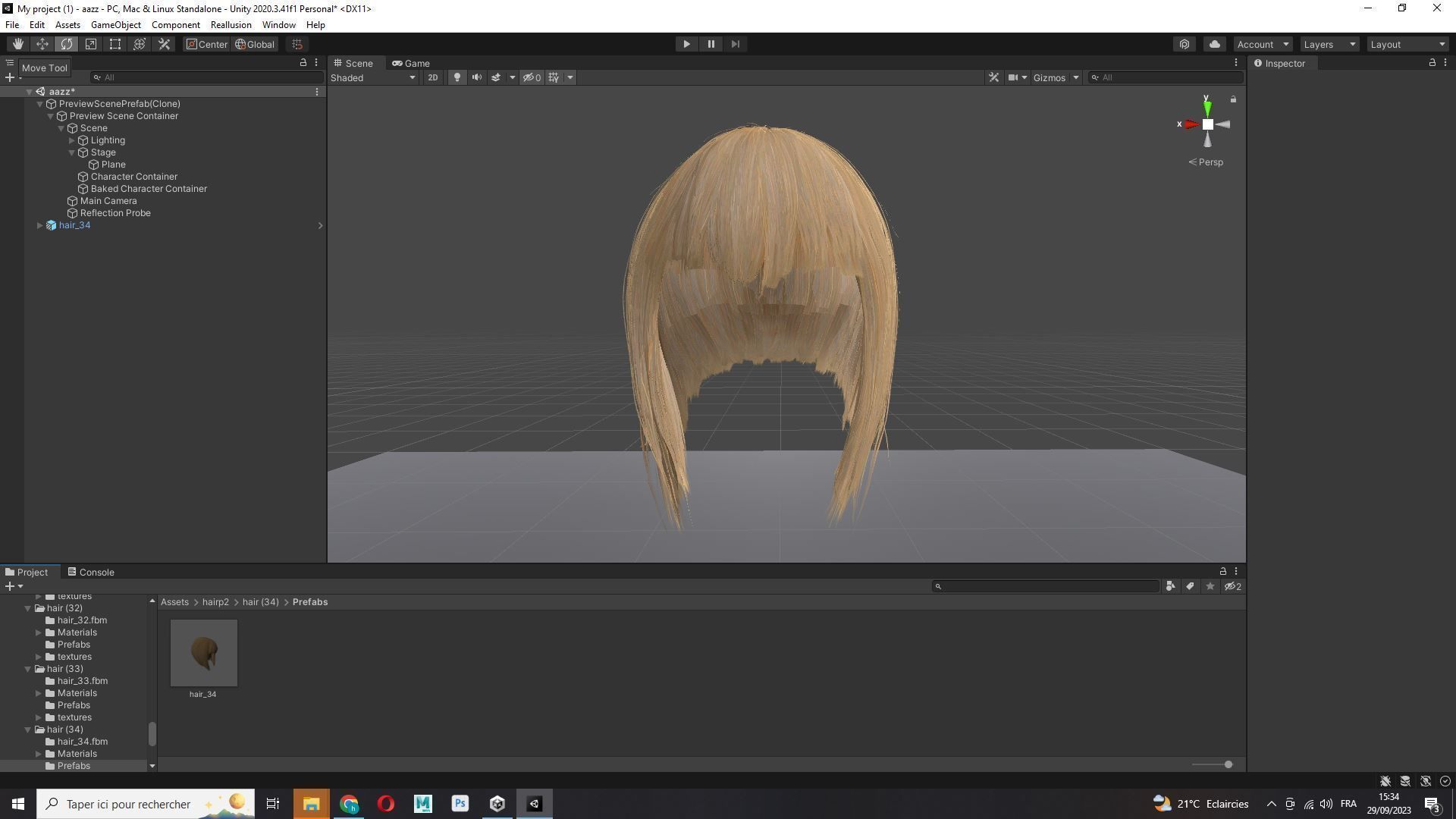The width and height of the screenshot is (1456, 819).
Task: Toggle scene audio speaker button
Action: pyautogui.click(x=476, y=77)
